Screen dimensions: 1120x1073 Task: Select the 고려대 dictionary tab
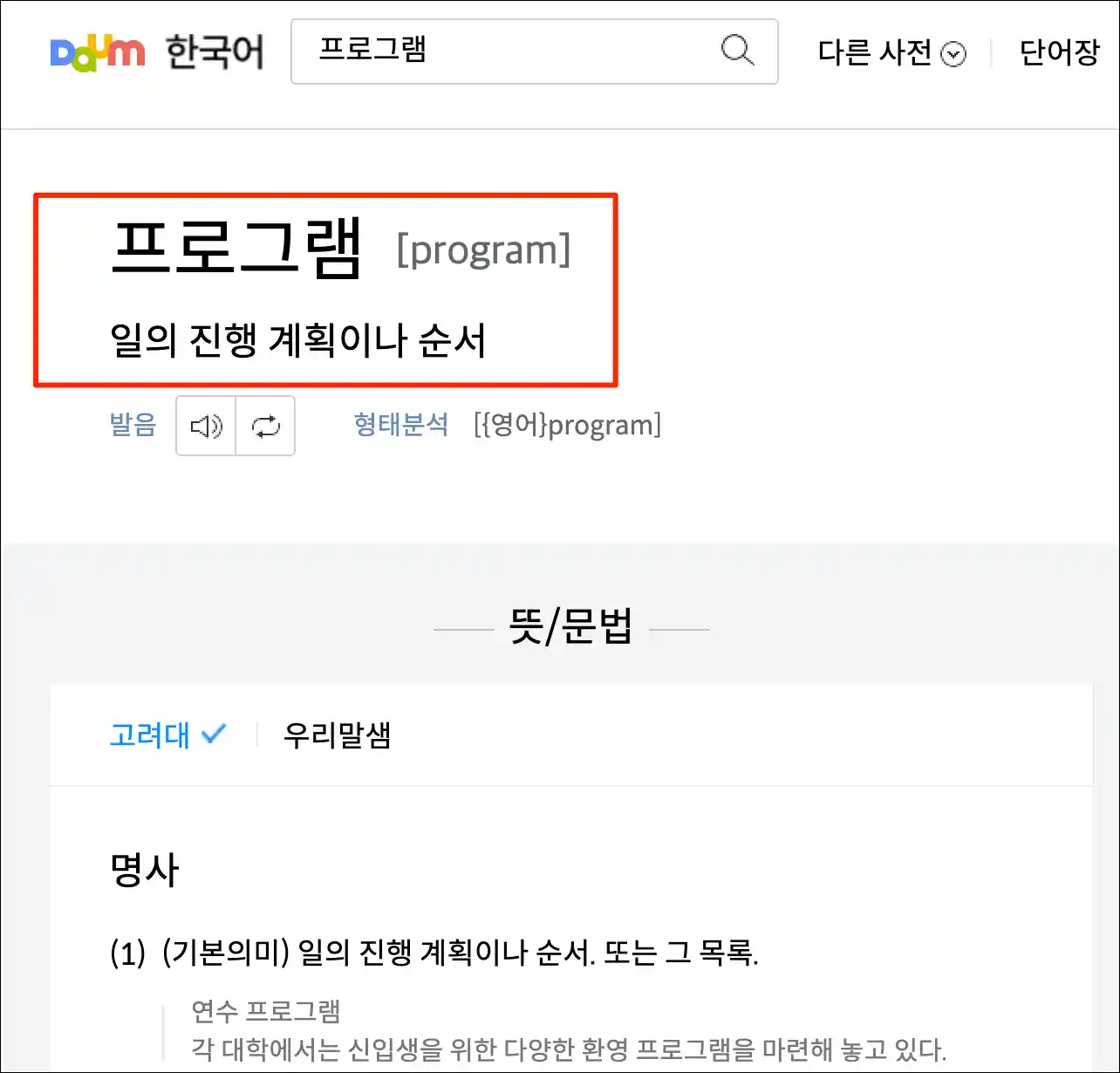click(x=150, y=735)
